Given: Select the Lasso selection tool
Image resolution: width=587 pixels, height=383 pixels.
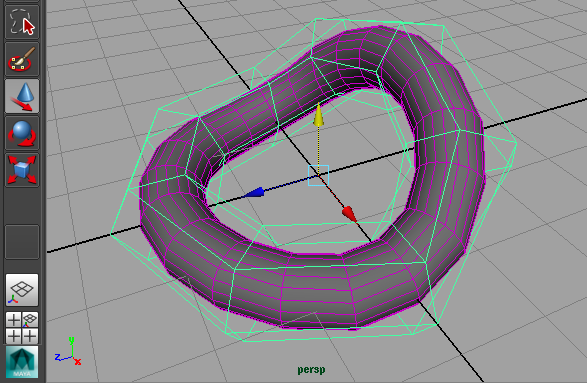Looking at the screenshot, I should [x=22, y=21].
